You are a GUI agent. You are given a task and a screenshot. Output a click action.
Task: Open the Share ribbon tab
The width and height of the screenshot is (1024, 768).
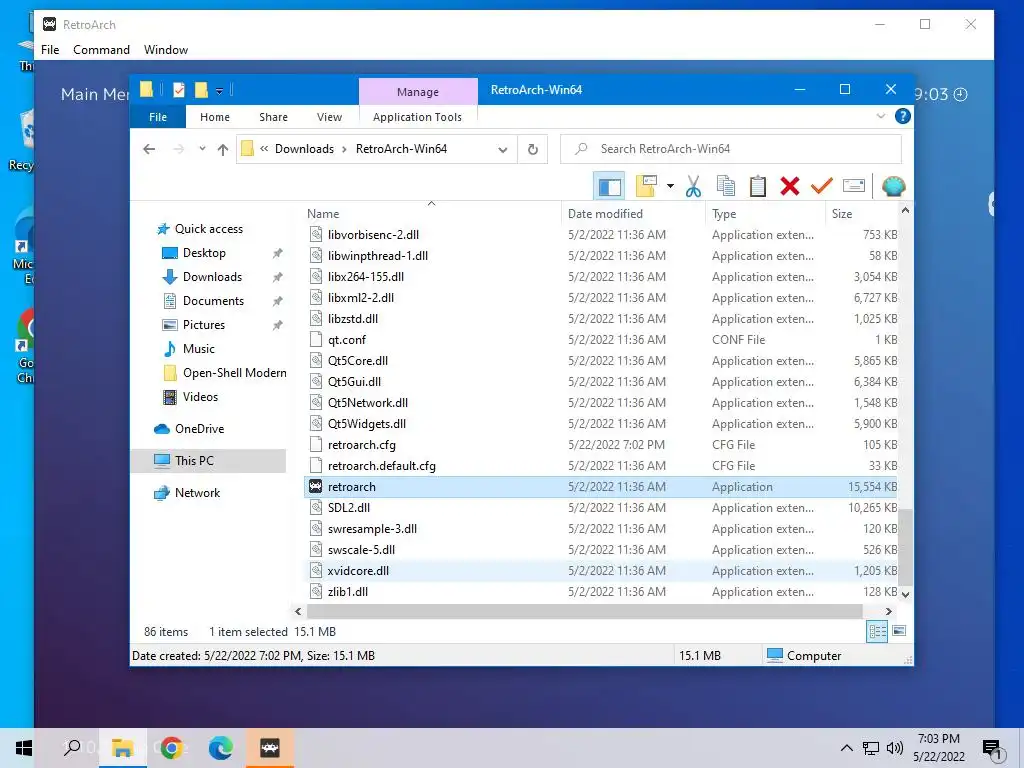click(273, 117)
